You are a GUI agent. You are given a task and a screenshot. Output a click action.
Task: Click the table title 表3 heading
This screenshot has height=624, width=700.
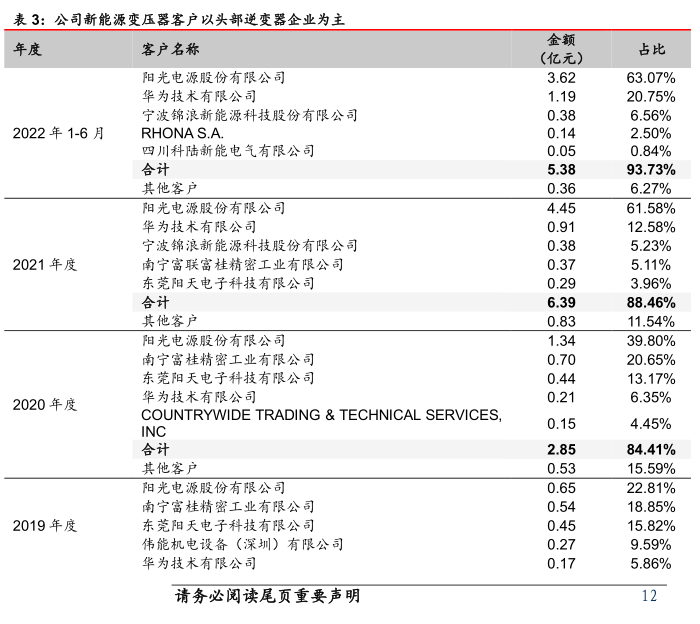click(x=179, y=19)
